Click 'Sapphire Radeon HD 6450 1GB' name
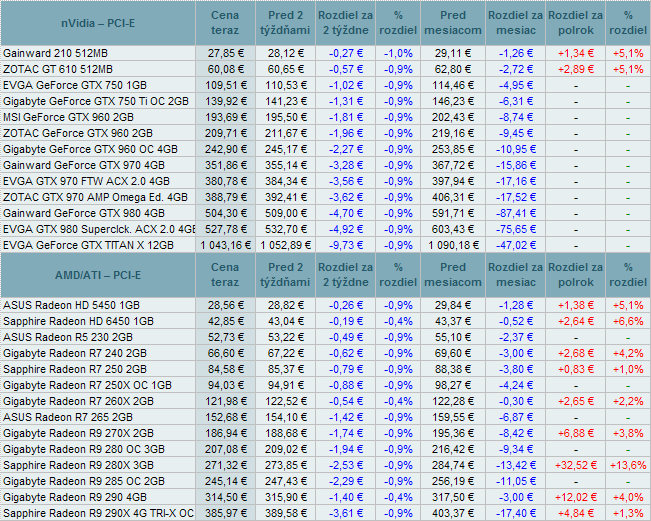This screenshot has height=521, width=651. pos(78,321)
